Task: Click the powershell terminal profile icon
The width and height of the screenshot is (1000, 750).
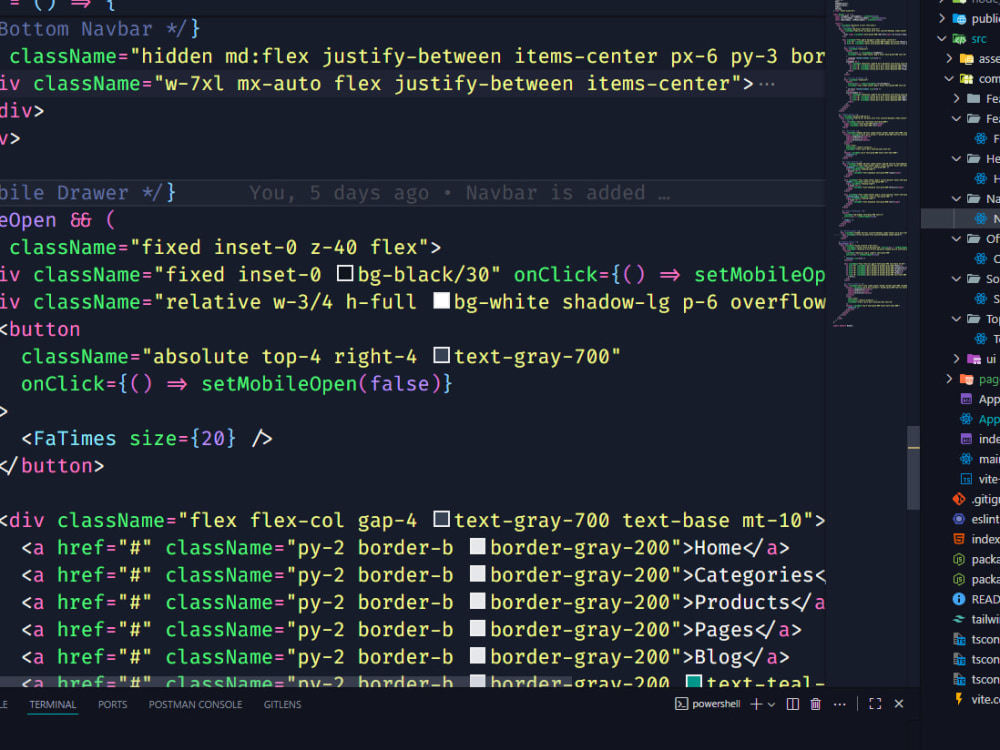Action: (x=681, y=704)
